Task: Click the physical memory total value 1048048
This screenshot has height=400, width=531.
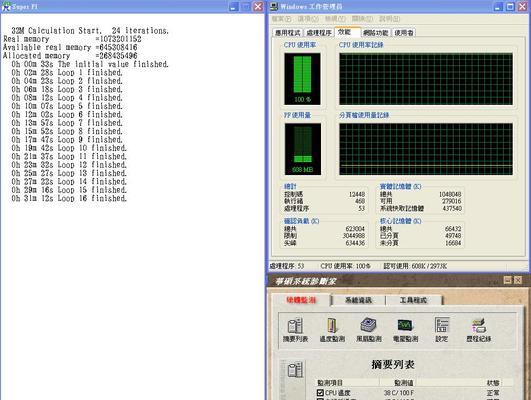Action: pos(450,194)
